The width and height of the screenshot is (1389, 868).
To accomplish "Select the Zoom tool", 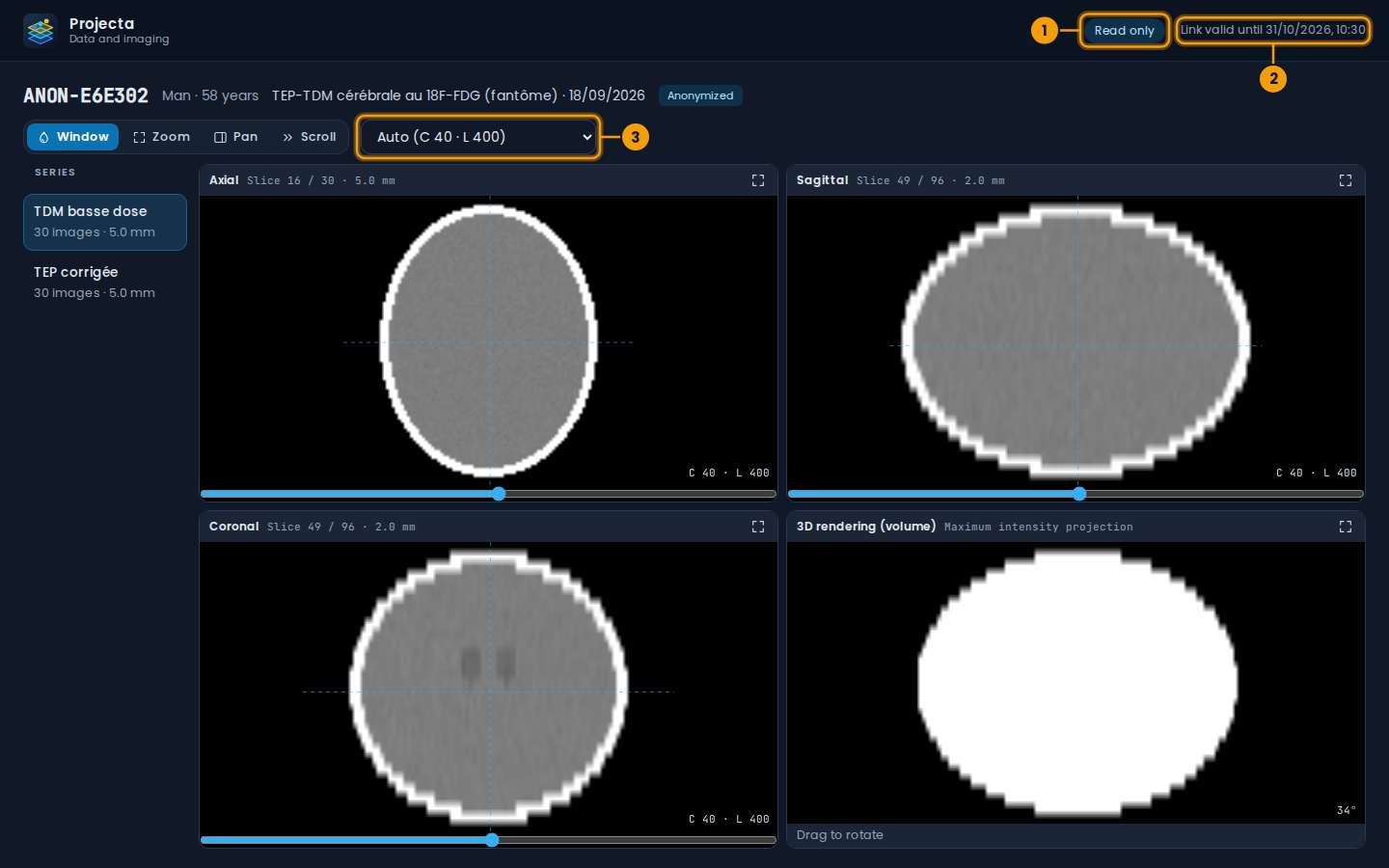I will click(x=161, y=137).
